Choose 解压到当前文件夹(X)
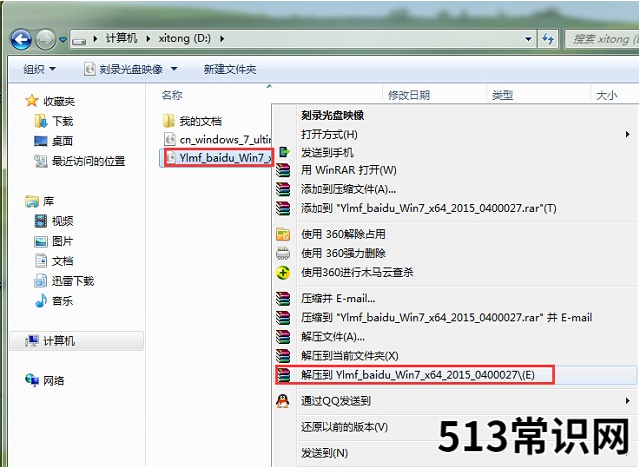 pos(350,356)
